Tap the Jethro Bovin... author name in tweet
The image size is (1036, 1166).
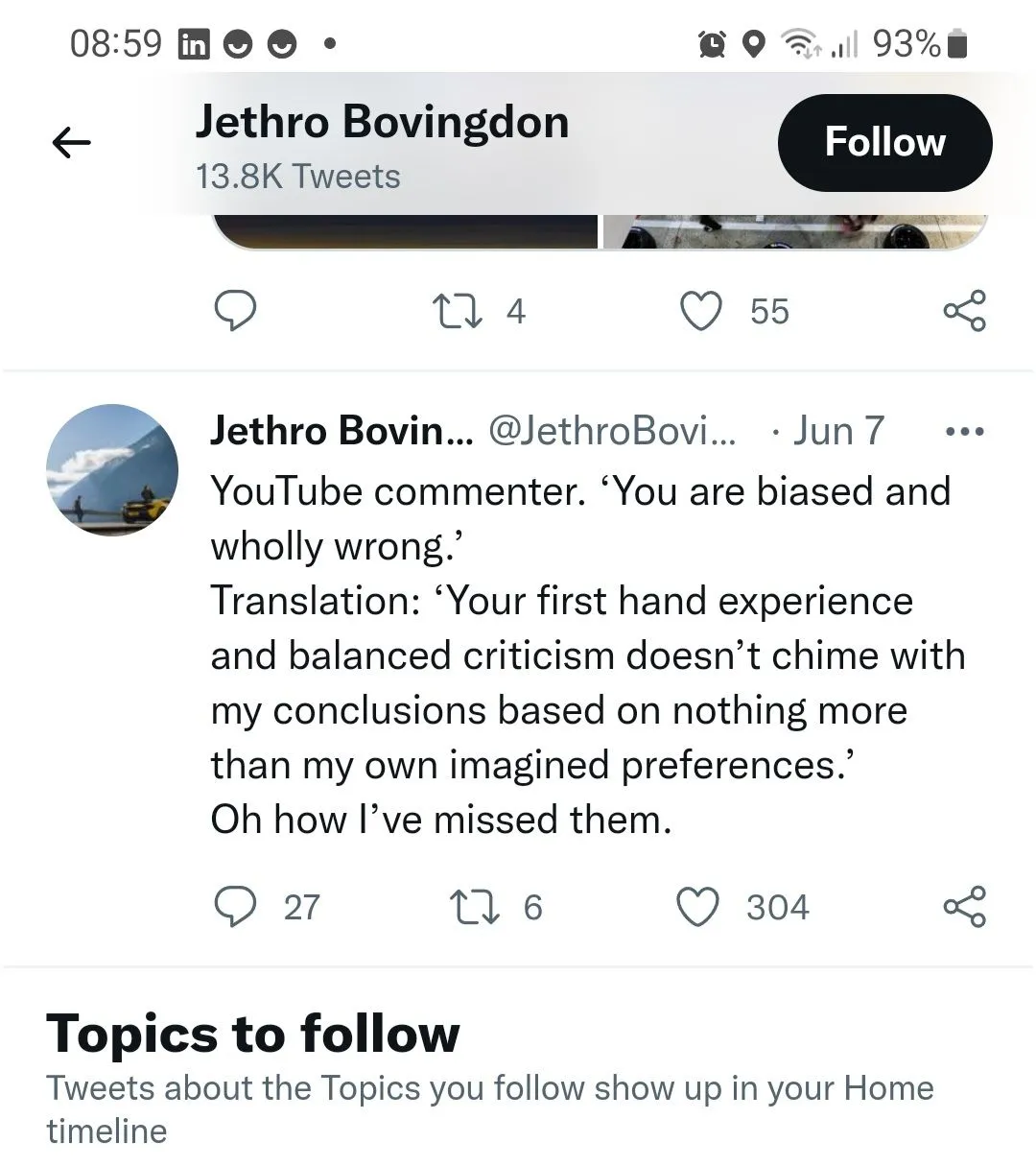point(341,431)
